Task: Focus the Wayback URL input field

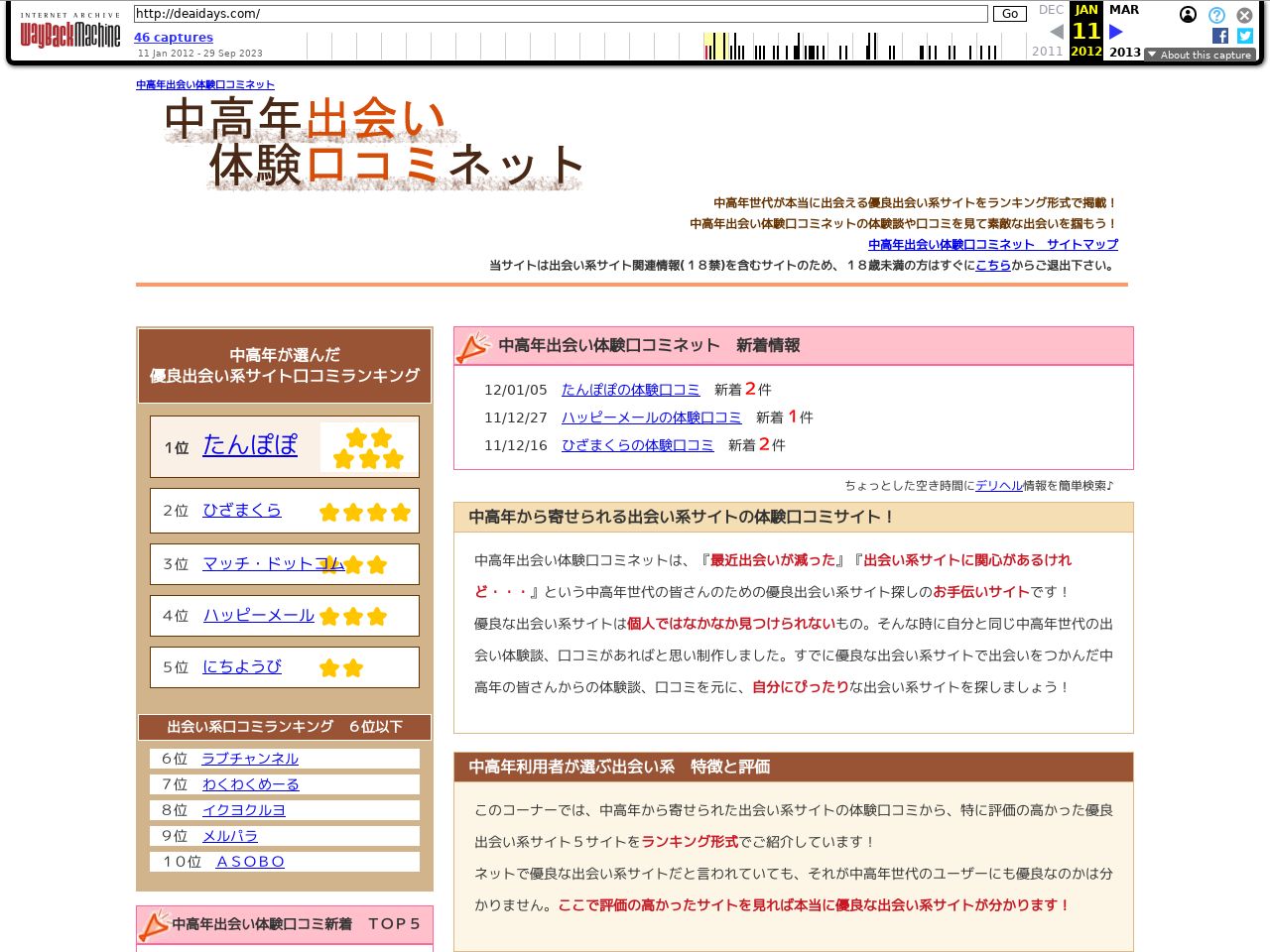Action: click(x=561, y=14)
